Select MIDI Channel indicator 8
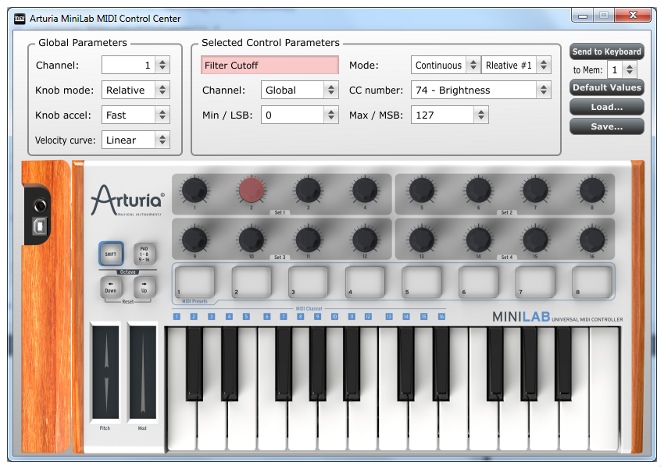 pos(300,316)
